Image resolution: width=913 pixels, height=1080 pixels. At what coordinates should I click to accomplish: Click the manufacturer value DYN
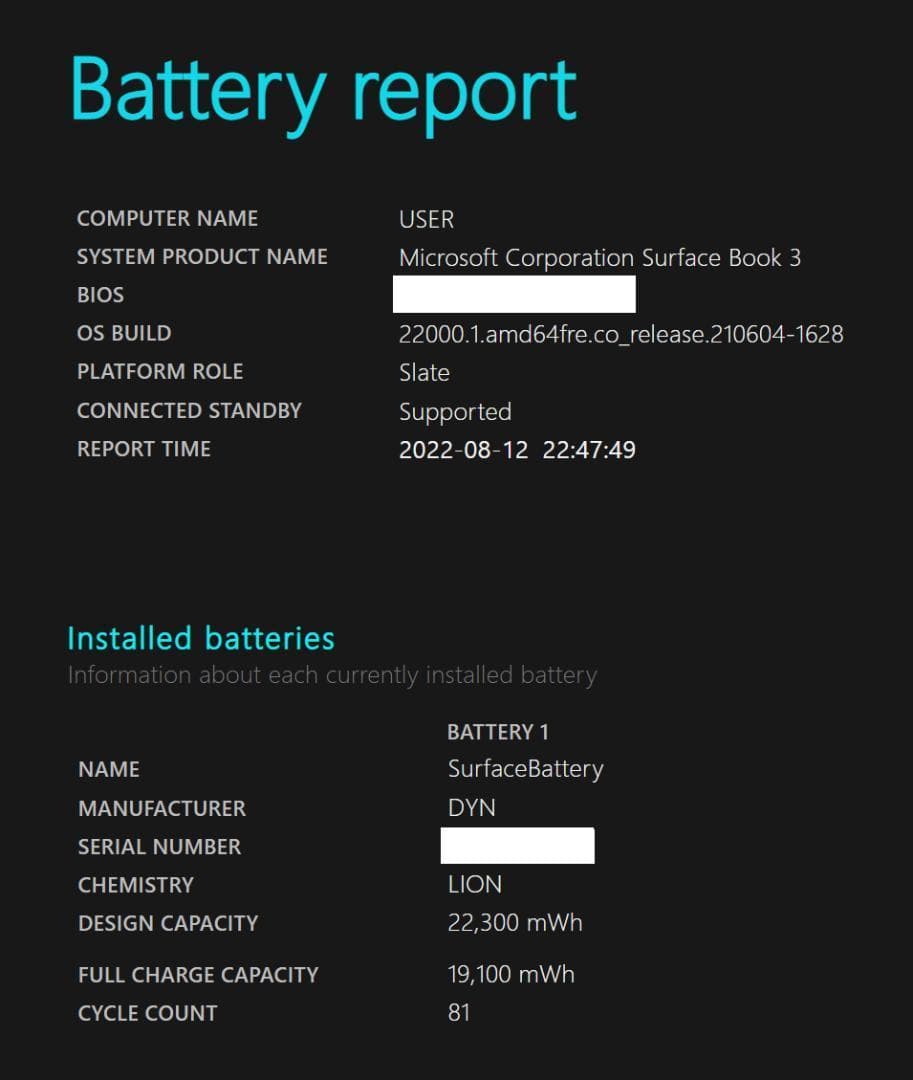click(471, 807)
